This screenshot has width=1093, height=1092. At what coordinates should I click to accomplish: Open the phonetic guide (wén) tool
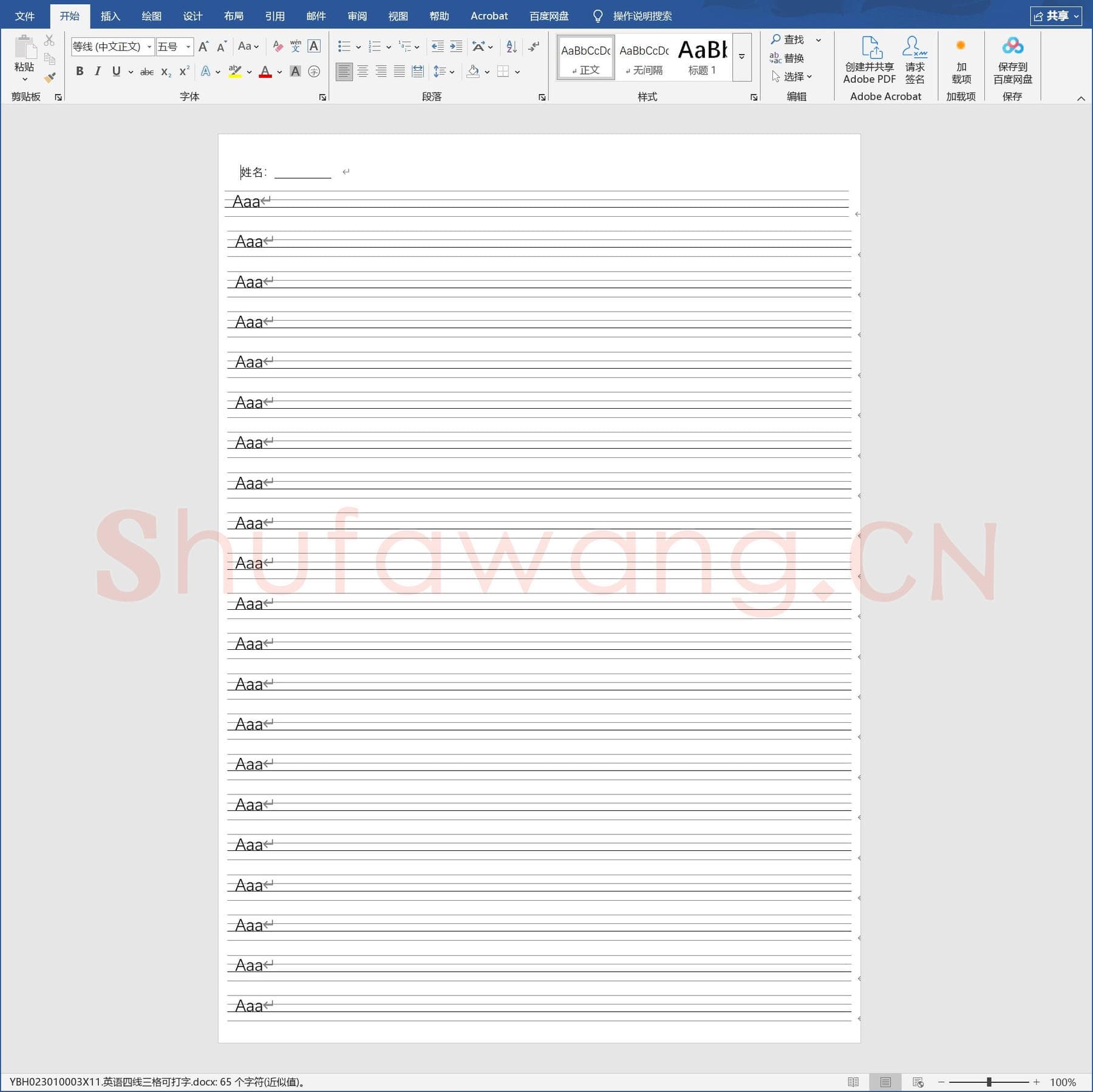pos(296,46)
